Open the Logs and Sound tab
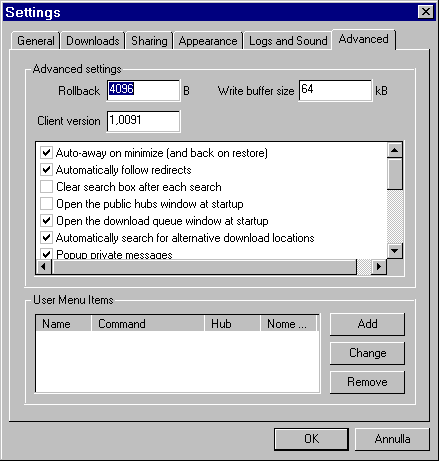The image size is (439, 461). 288,41
